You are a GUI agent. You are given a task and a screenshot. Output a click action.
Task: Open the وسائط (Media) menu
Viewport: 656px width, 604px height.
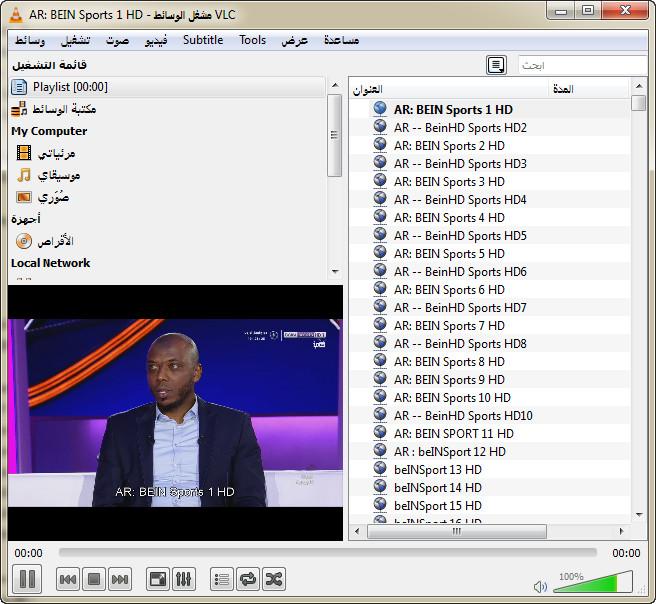click(30, 40)
